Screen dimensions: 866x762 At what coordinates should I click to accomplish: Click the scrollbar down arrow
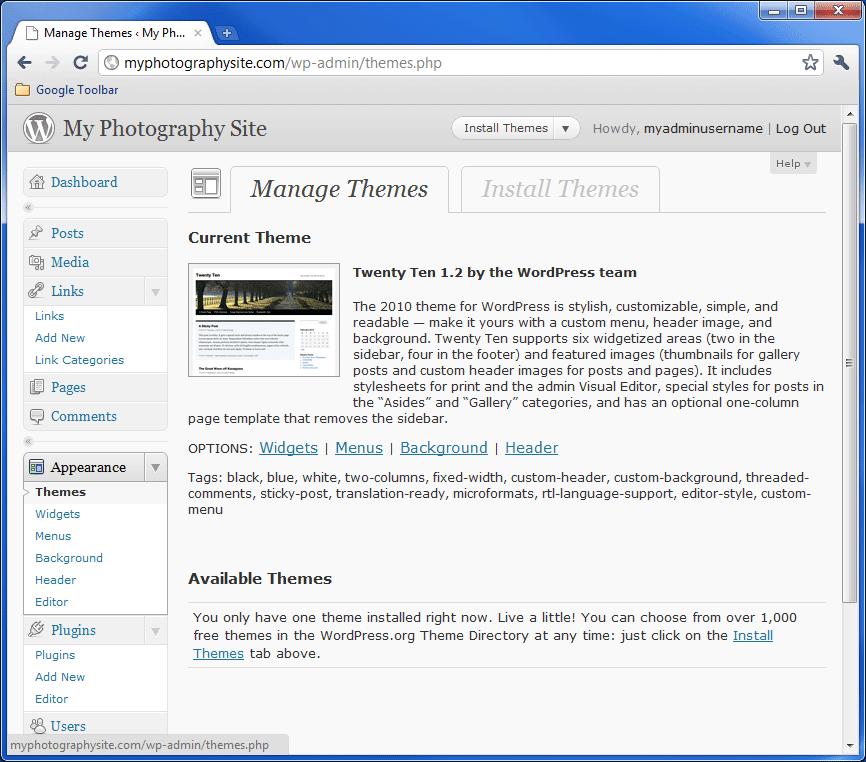(849, 745)
